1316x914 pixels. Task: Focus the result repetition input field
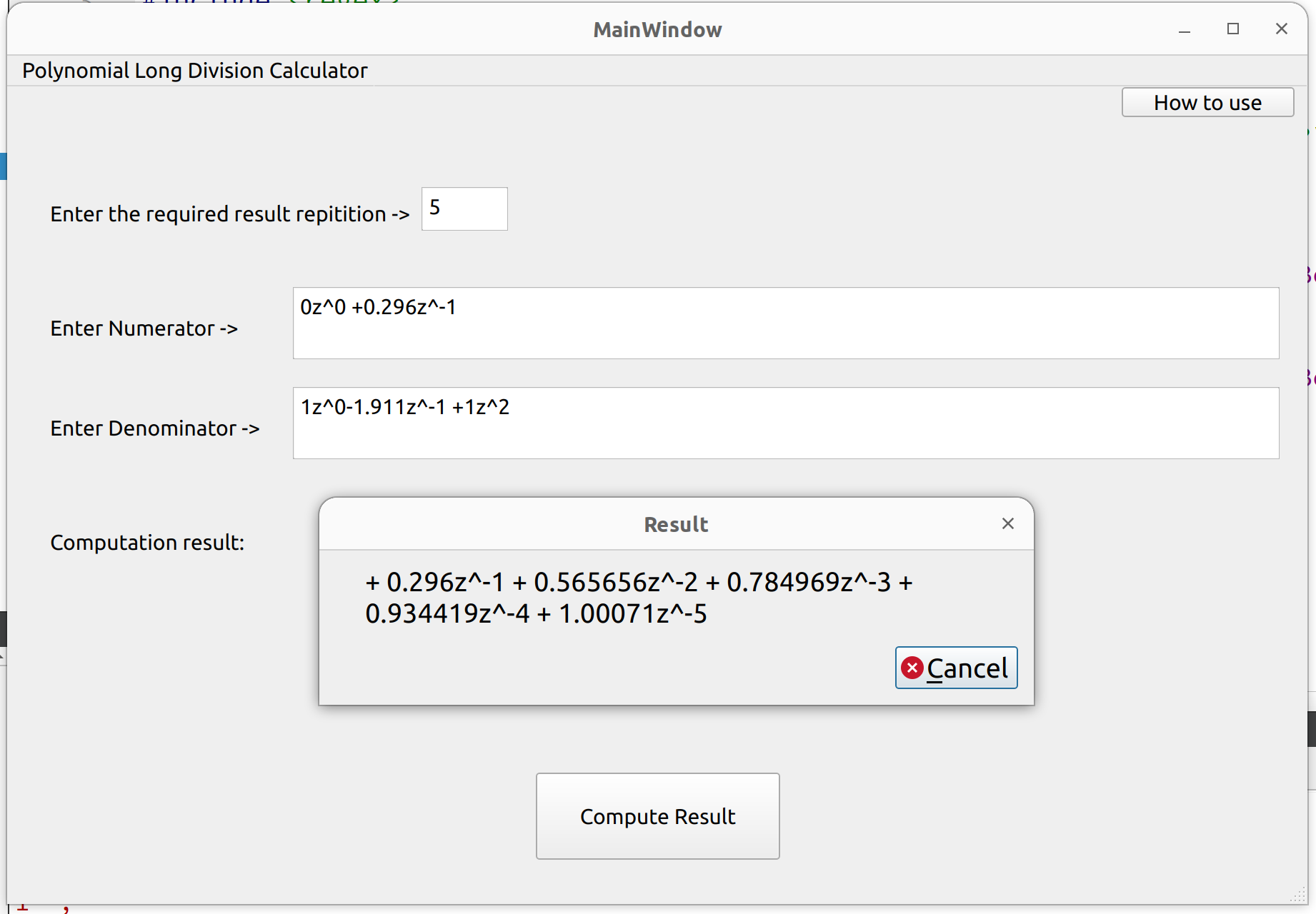464,209
